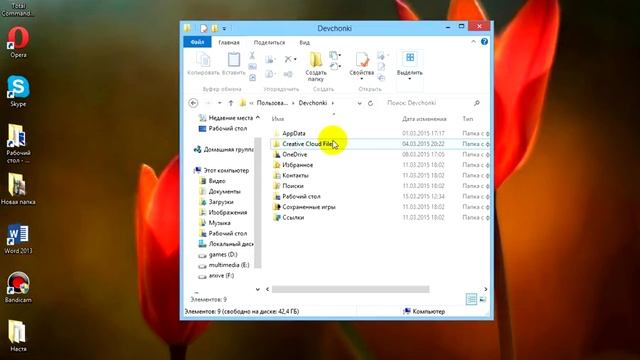The image size is (640, 360).
Task: Switch to the Вид ribbon tab
Action: 304,42
